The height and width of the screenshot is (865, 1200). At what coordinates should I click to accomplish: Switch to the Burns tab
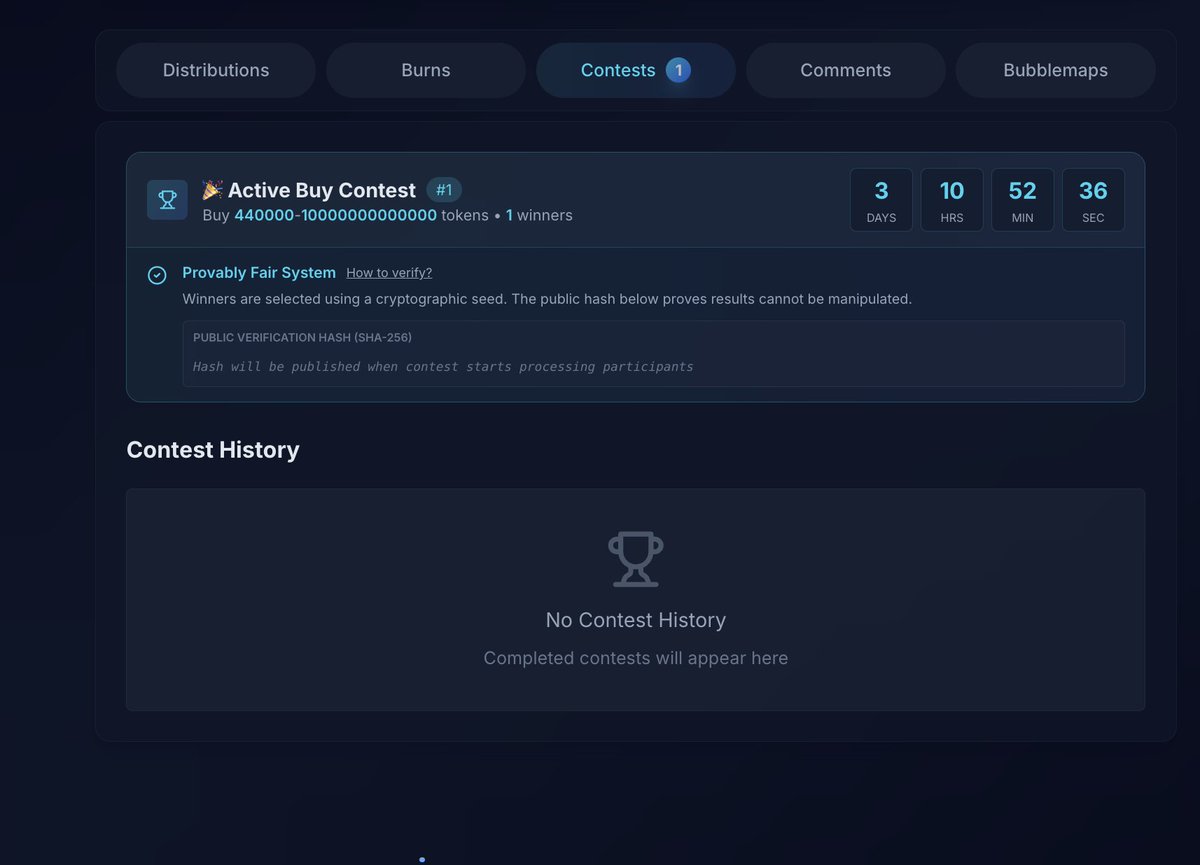426,70
